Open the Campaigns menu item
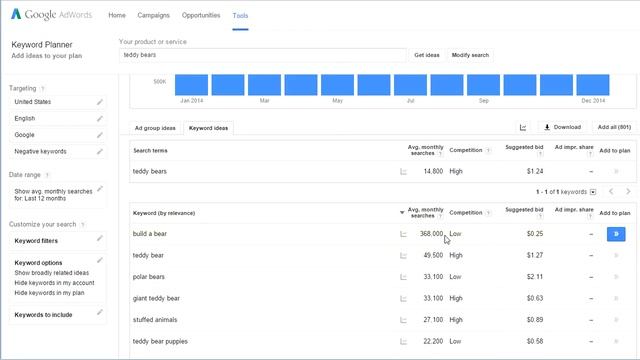The width and height of the screenshot is (640, 360). coord(153,15)
